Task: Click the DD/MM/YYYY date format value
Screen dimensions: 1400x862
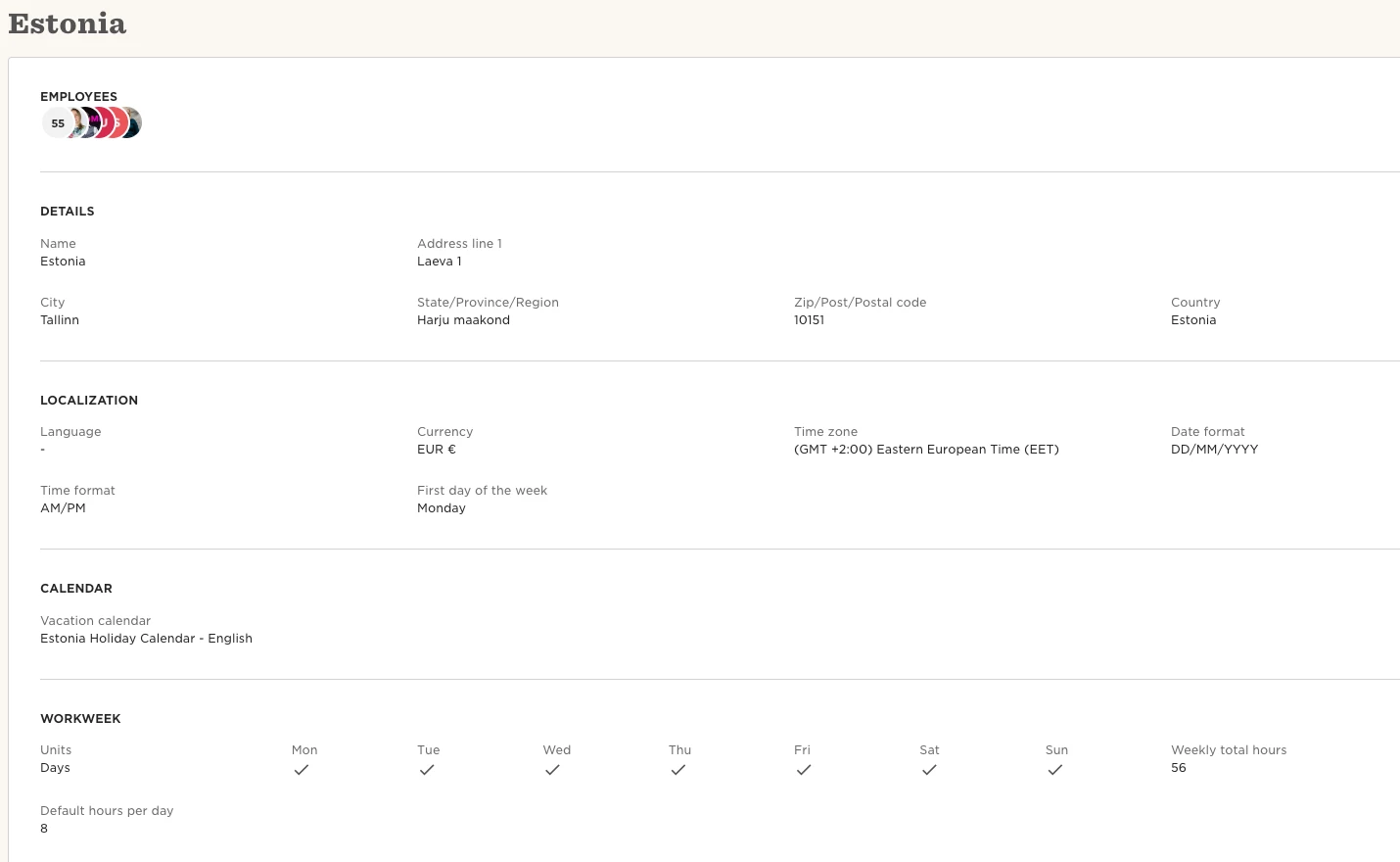Action: (x=1214, y=450)
